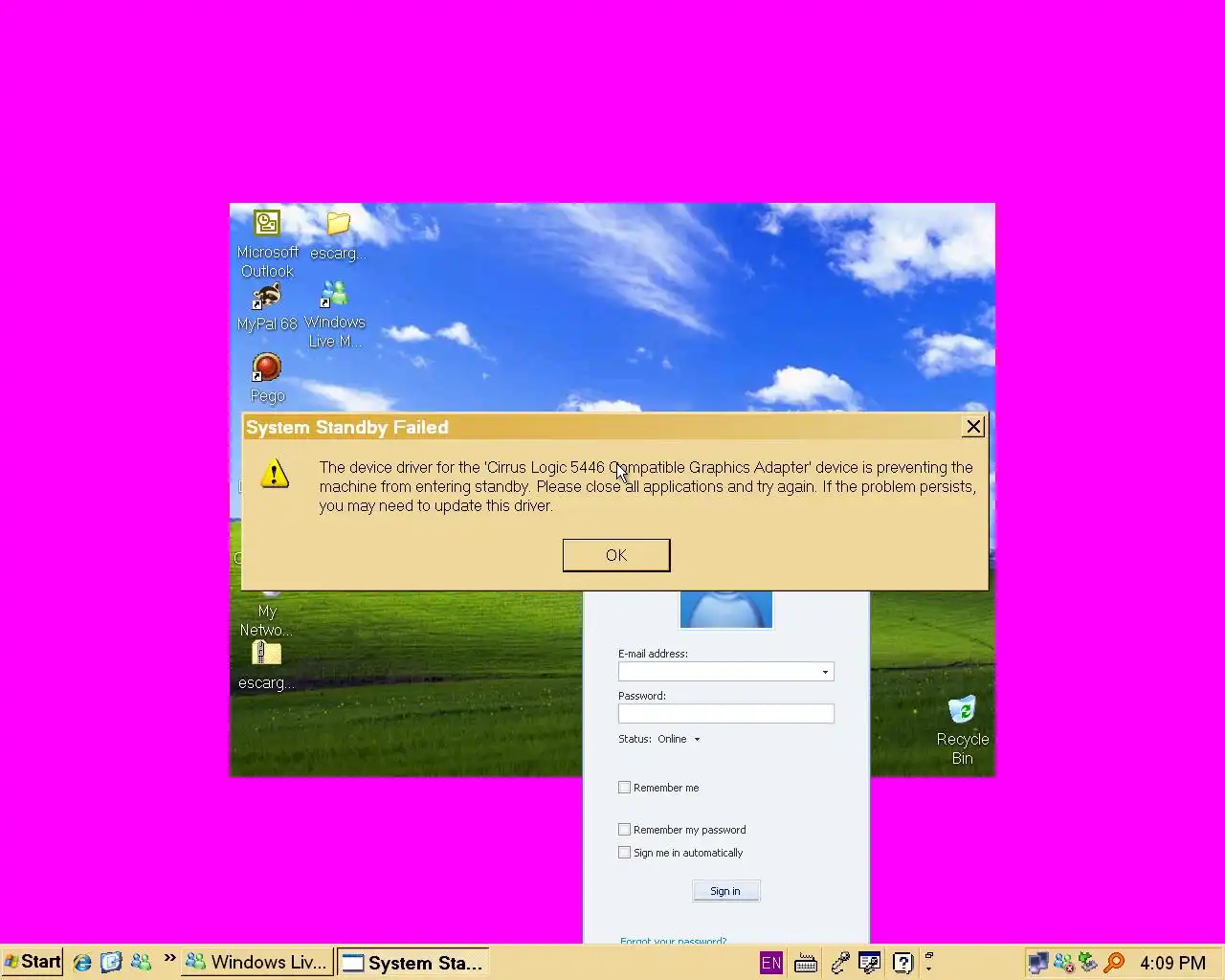Click the network monitor tray icon
Viewport: 1225px width, 980px height.
pos(1038,963)
